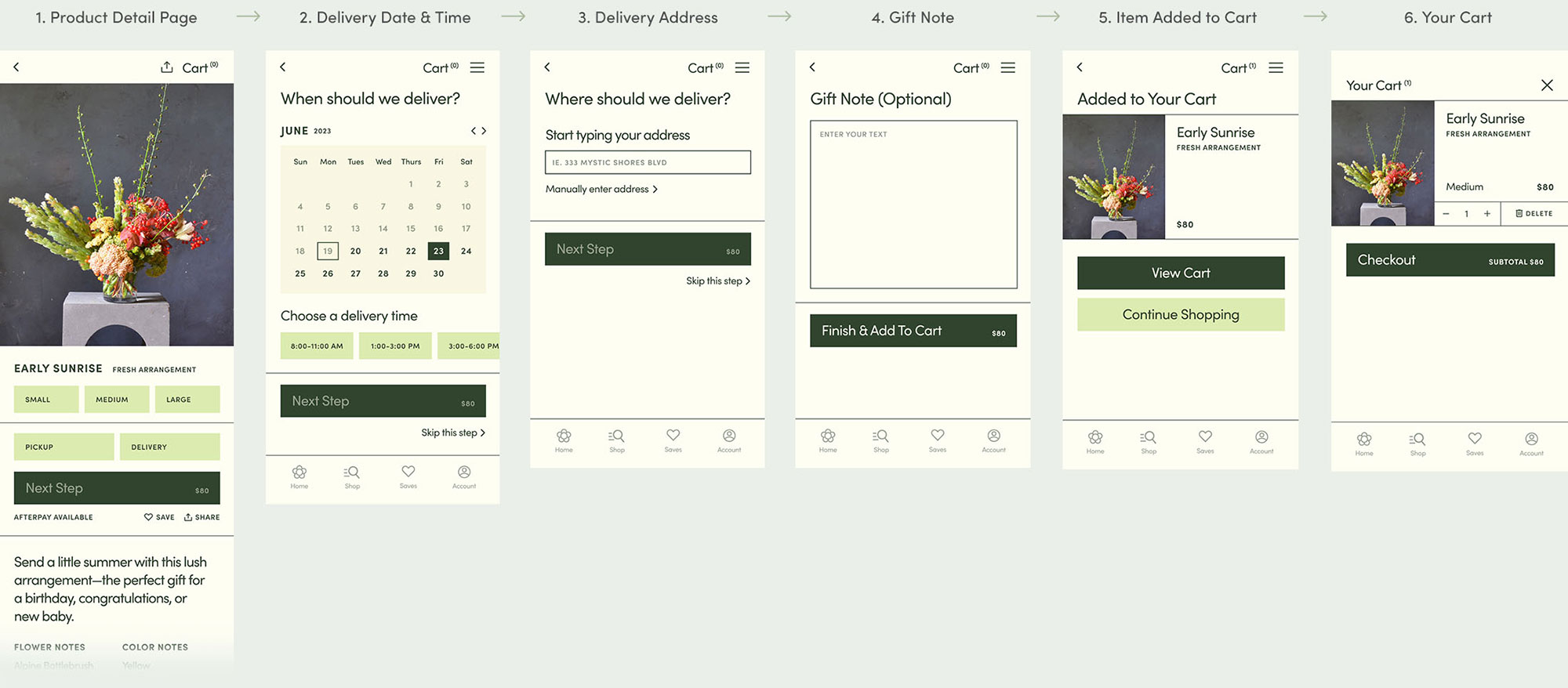Choose the Delivery option

tap(170, 447)
